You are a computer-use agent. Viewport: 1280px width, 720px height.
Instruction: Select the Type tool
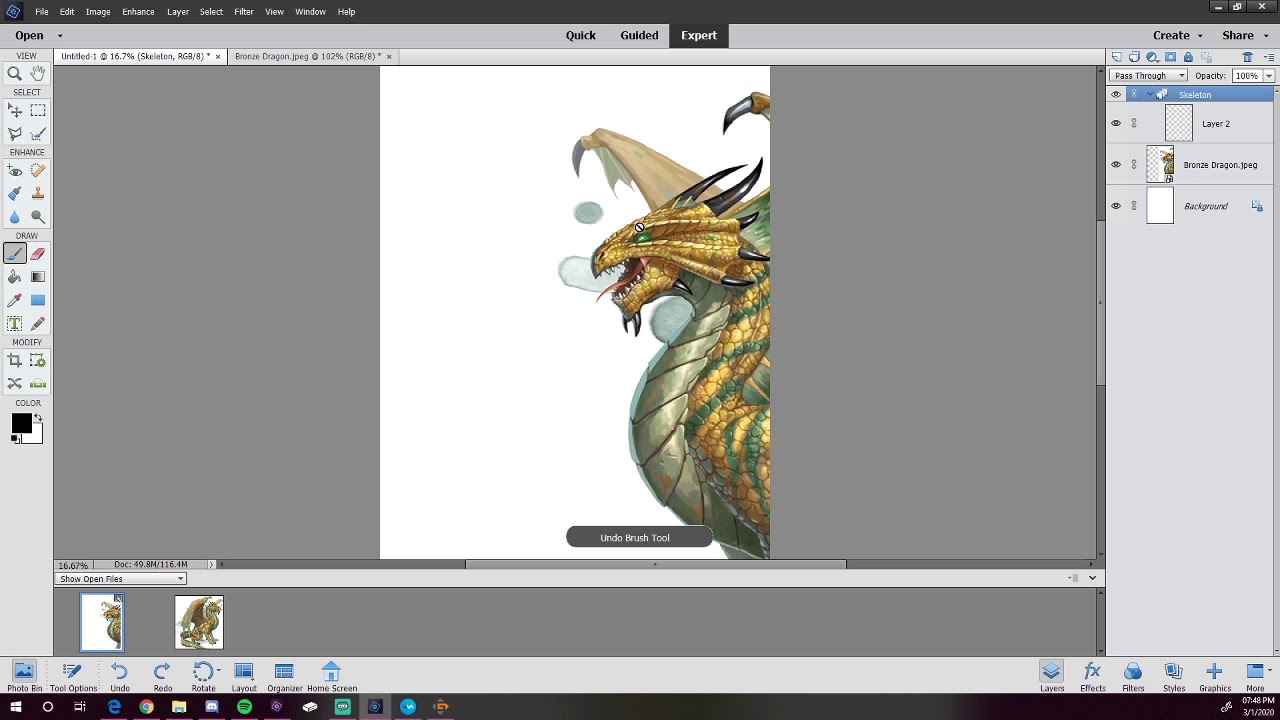pos(15,323)
